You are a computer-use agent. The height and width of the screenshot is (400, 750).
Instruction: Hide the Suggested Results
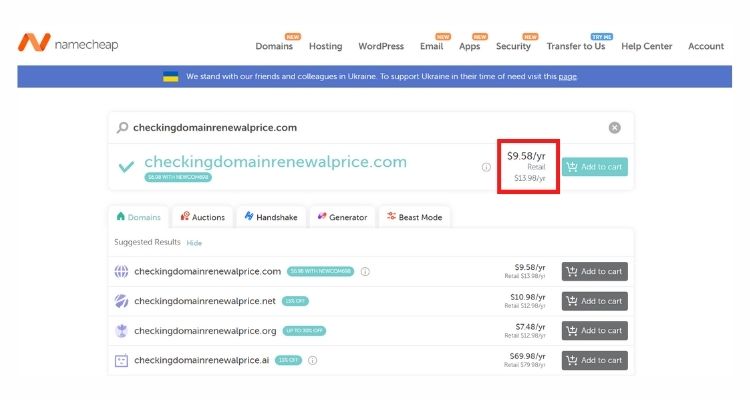194,243
